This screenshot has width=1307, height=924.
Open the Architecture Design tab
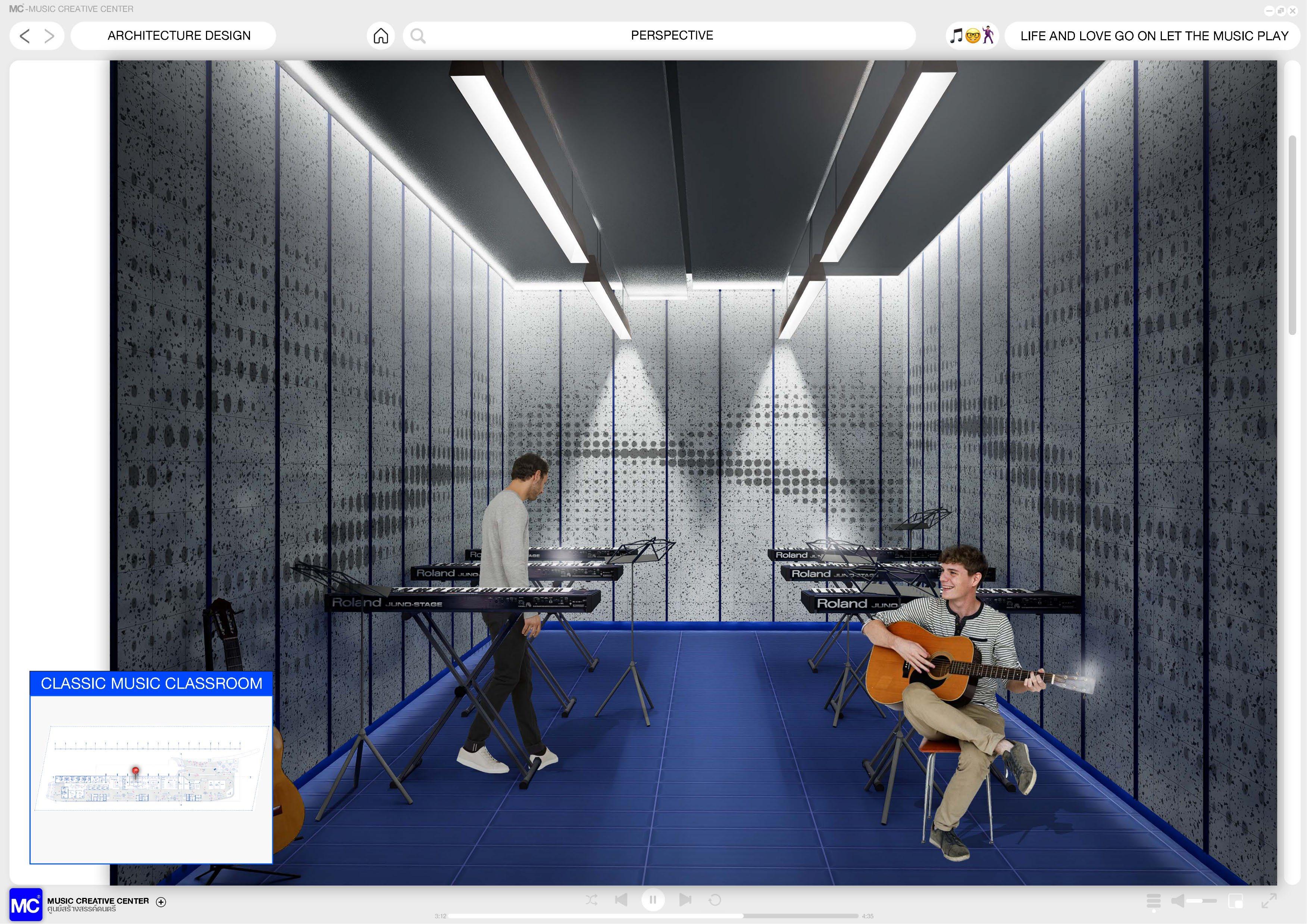point(179,36)
